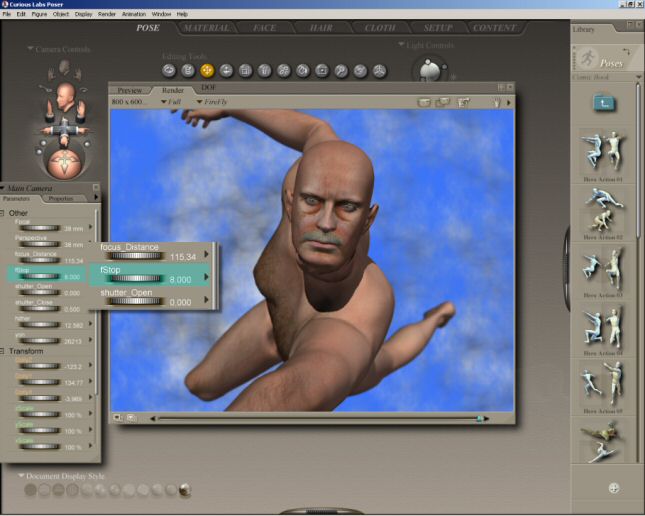Open the library category dropdown arrow
Viewport: 645px width, 516px height.
[638, 77]
